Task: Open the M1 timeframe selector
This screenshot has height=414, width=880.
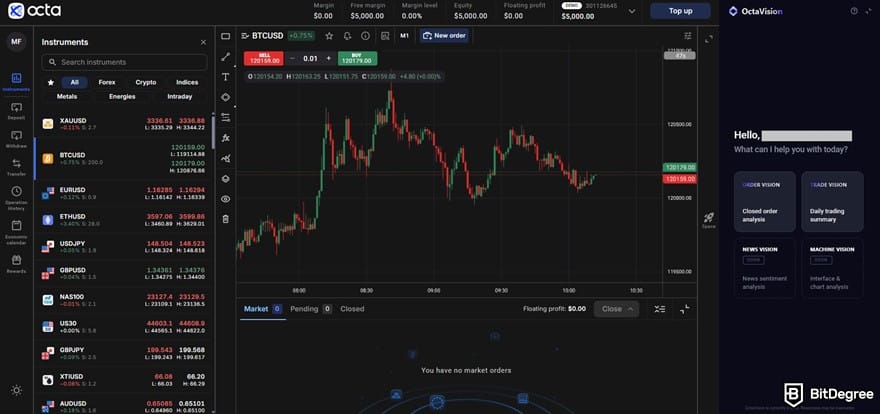Action: click(404, 36)
